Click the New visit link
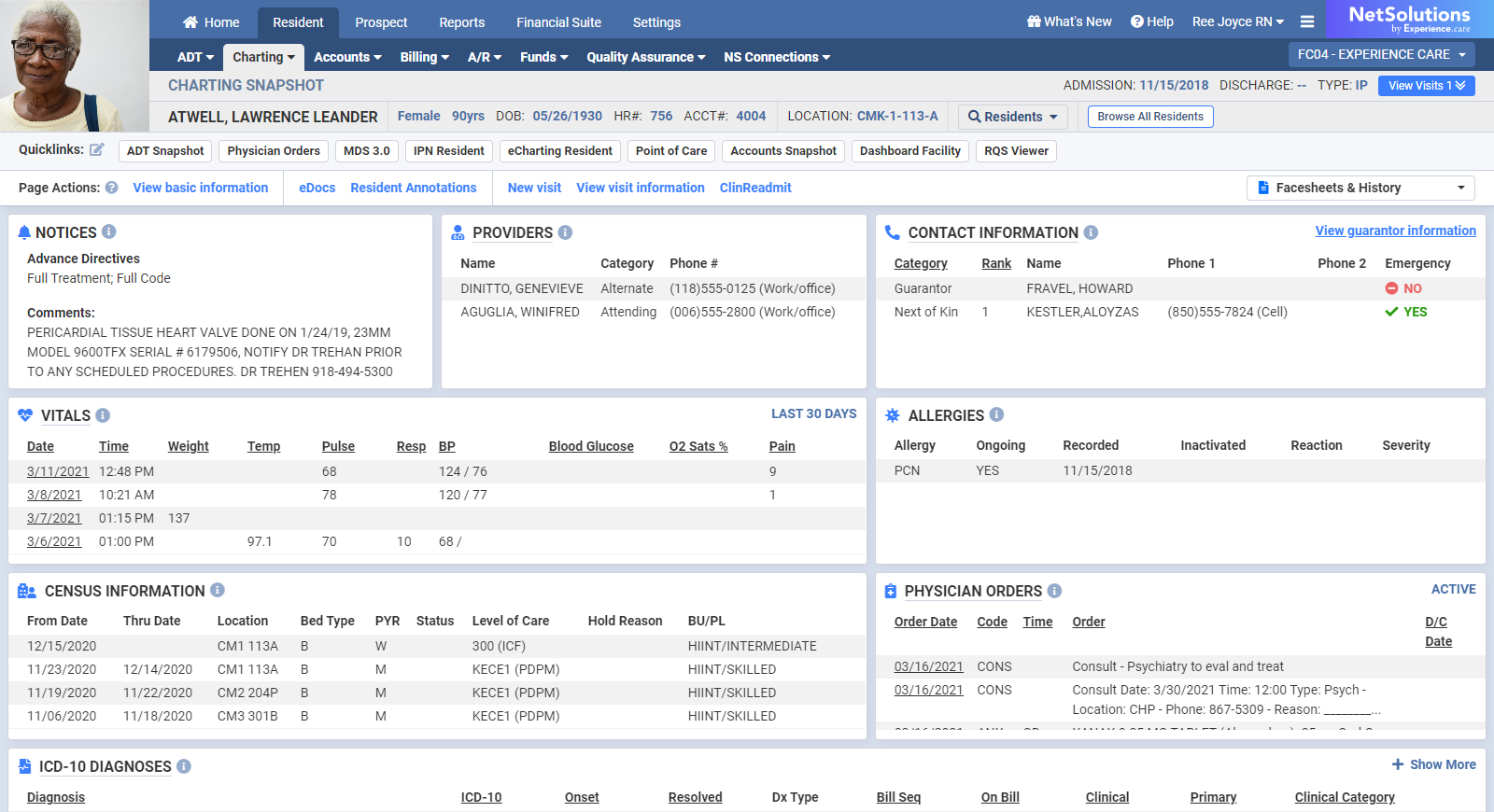 tap(534, 188)
